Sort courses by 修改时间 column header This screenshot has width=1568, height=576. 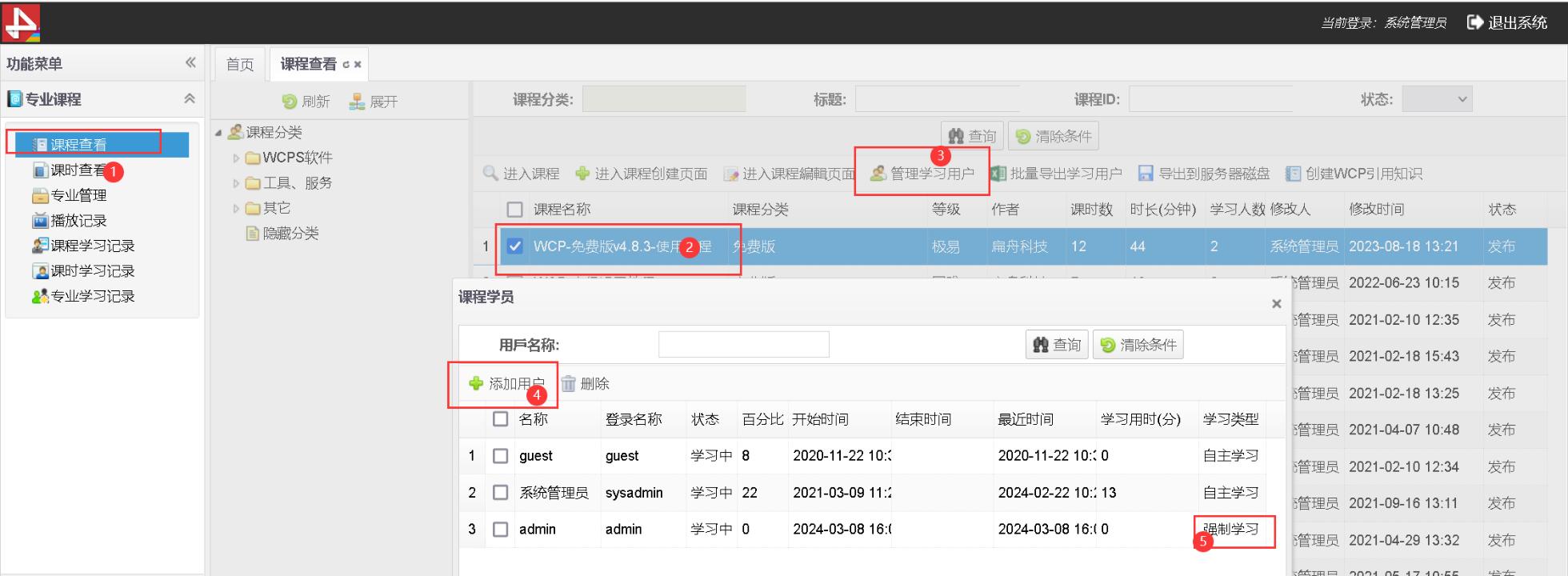tap(1376, 210)
